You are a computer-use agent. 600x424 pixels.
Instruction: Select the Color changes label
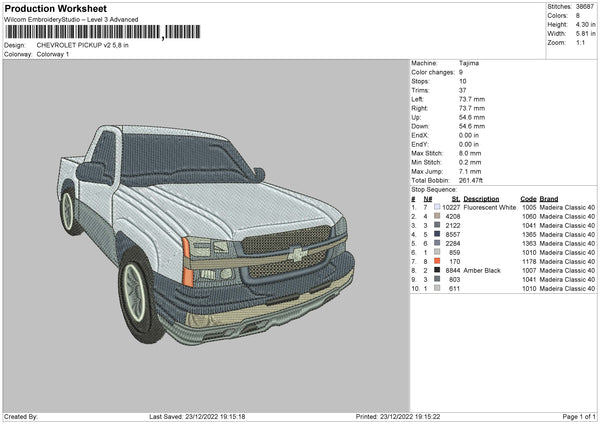(433, 72)
